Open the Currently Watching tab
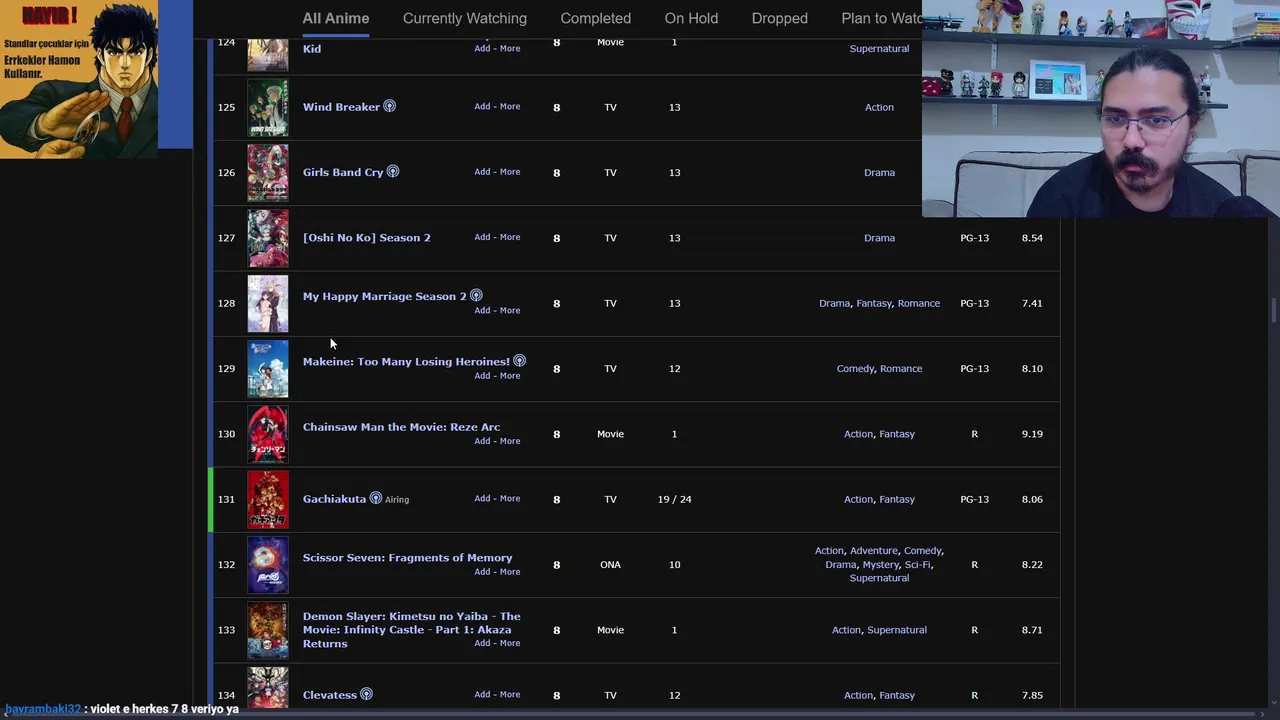This screenshot has width=1280, height=720. coord(465,18)
